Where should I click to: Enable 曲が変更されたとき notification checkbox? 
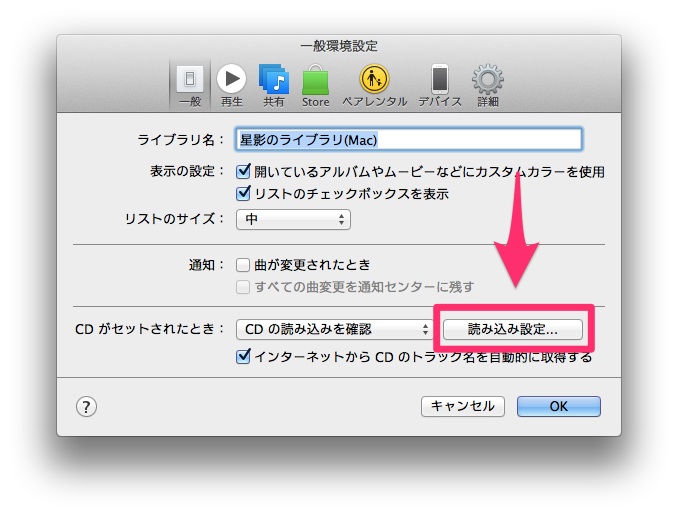tap(243, 265)
